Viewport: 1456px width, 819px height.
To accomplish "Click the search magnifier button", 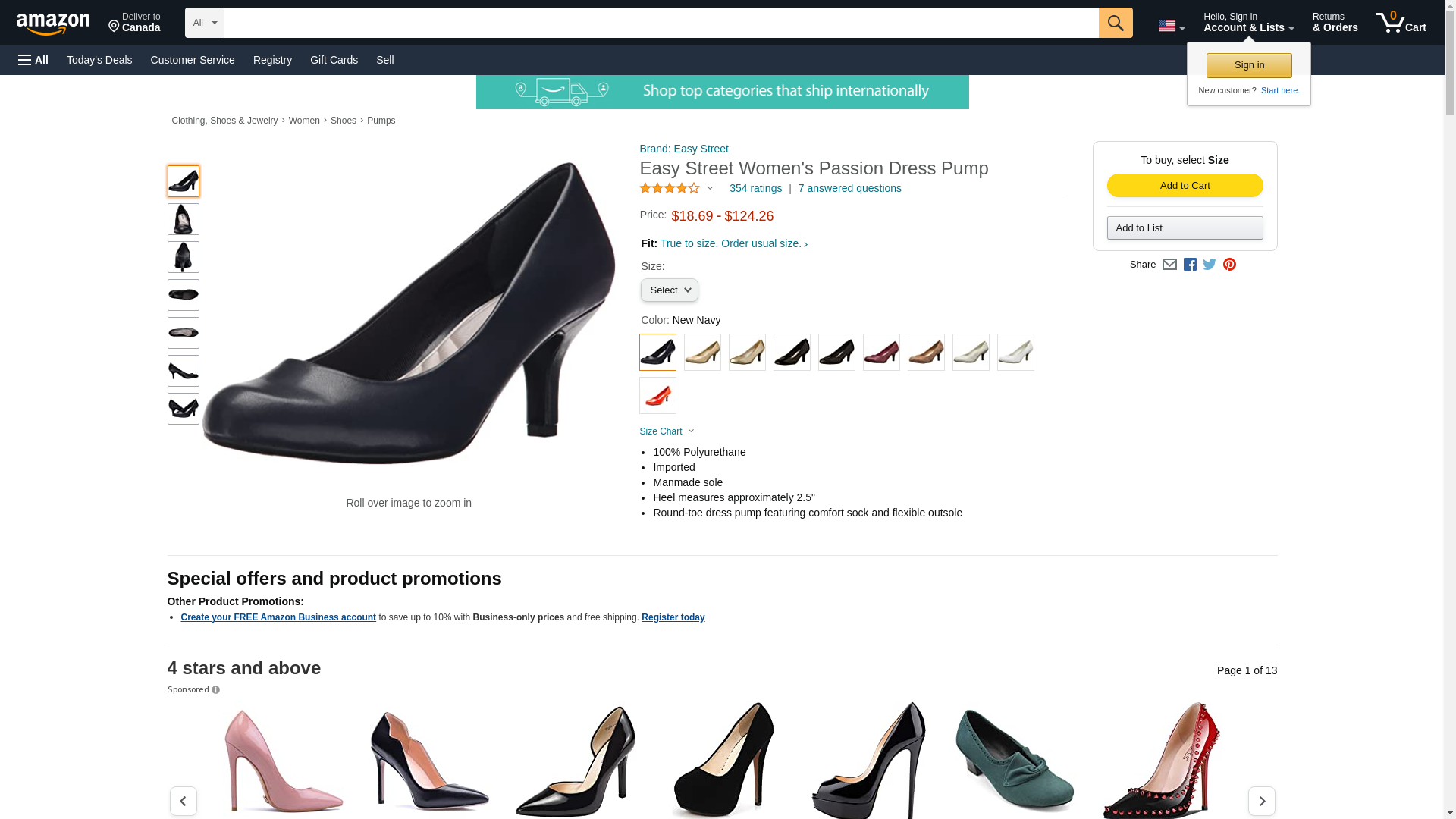I will coord(1115,23).
